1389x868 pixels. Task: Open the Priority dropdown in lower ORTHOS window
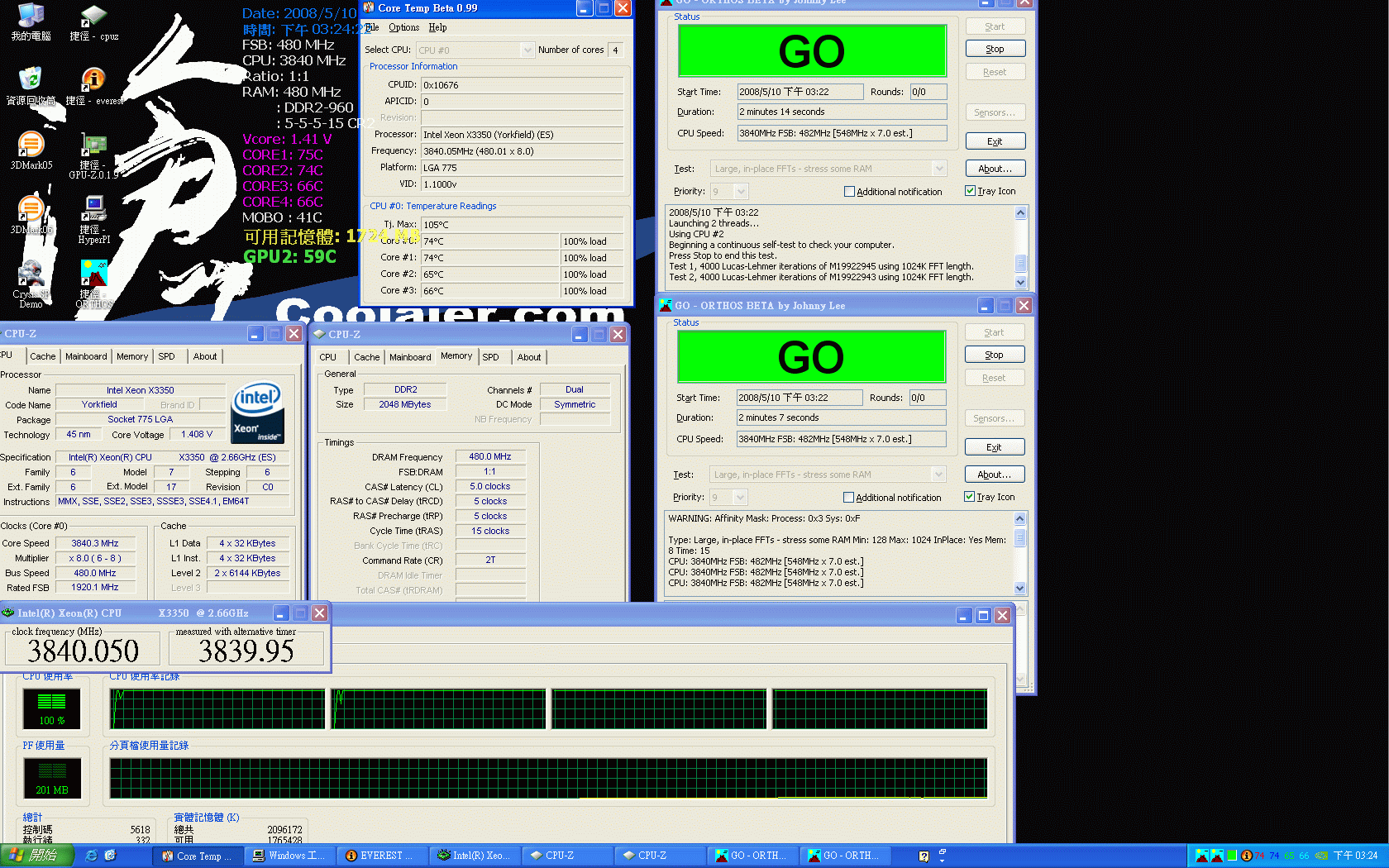click(740, 497)
